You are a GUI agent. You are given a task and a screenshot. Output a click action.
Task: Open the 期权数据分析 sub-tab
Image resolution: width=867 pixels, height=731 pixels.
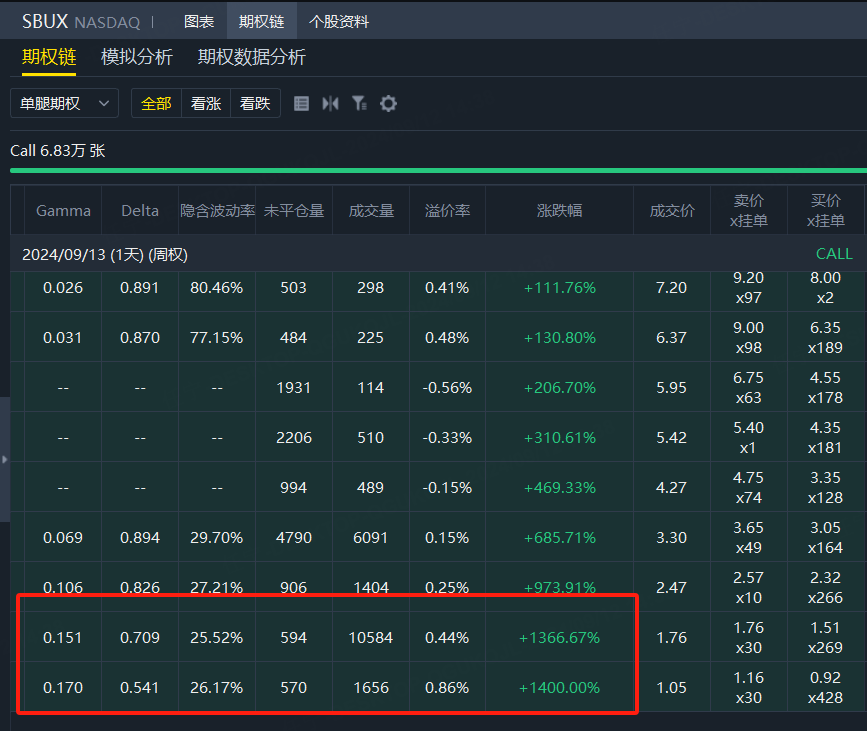pos(252,57)
